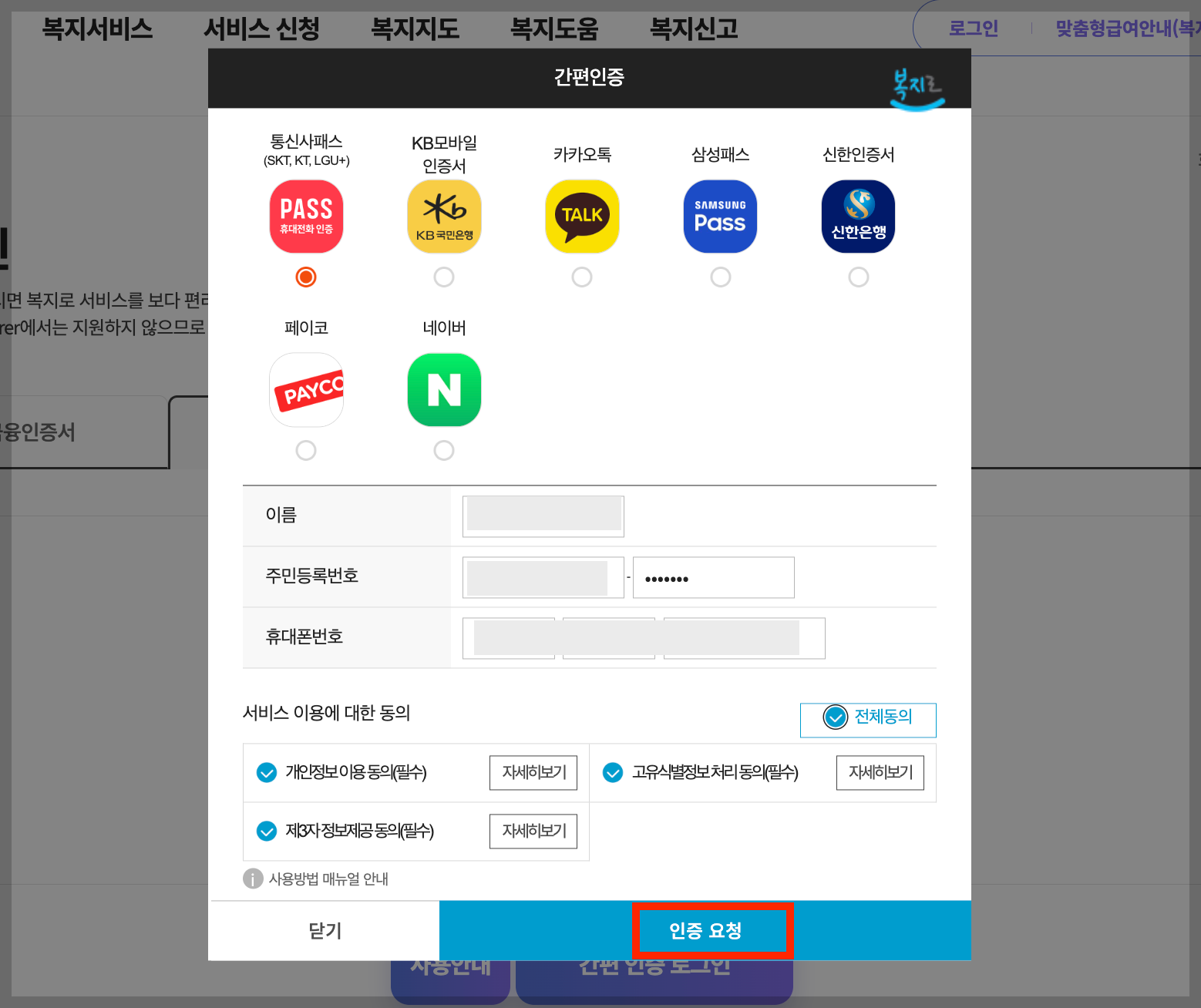Viewport: 1201px width, 1008px height.
Task: Click the first 주민등록번호 input field
Action: pos(543,577)
